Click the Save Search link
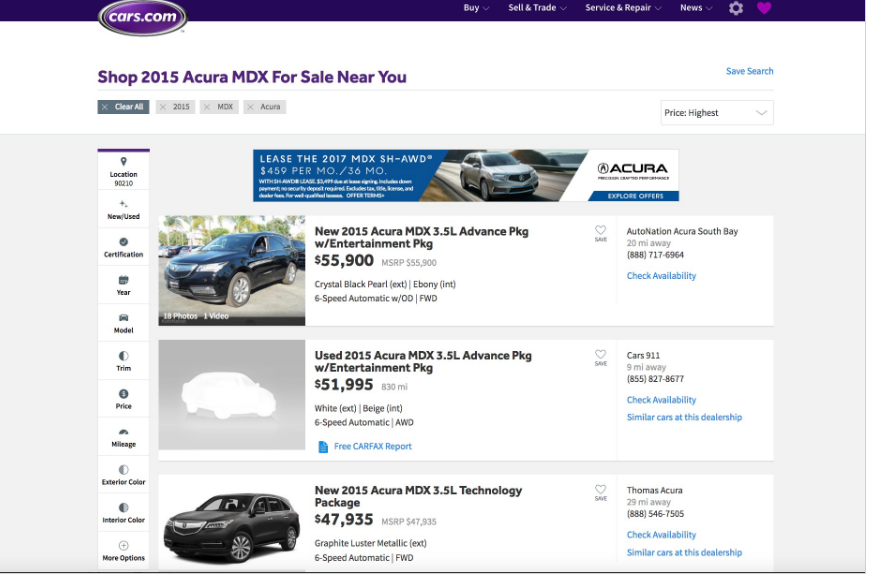The height and width of the screenshot is (581, 869). coord(749,71)
